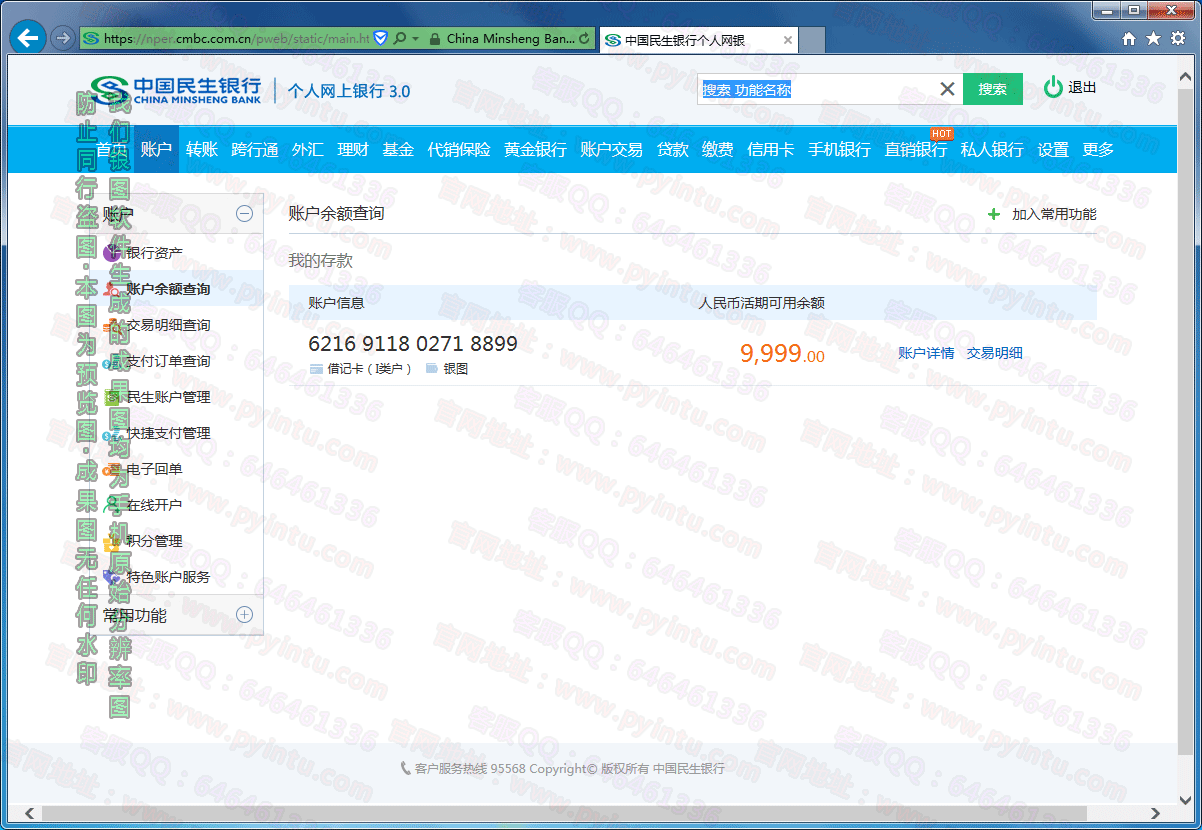Click the browser forward arrow button
1202x830 pixels.
click(63, 39)
